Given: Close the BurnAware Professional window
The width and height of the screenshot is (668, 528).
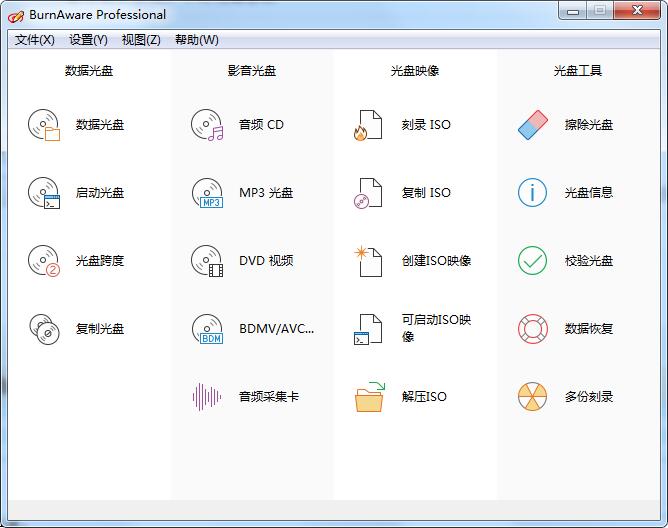Looking at the screenshot, I should point(637,10).
